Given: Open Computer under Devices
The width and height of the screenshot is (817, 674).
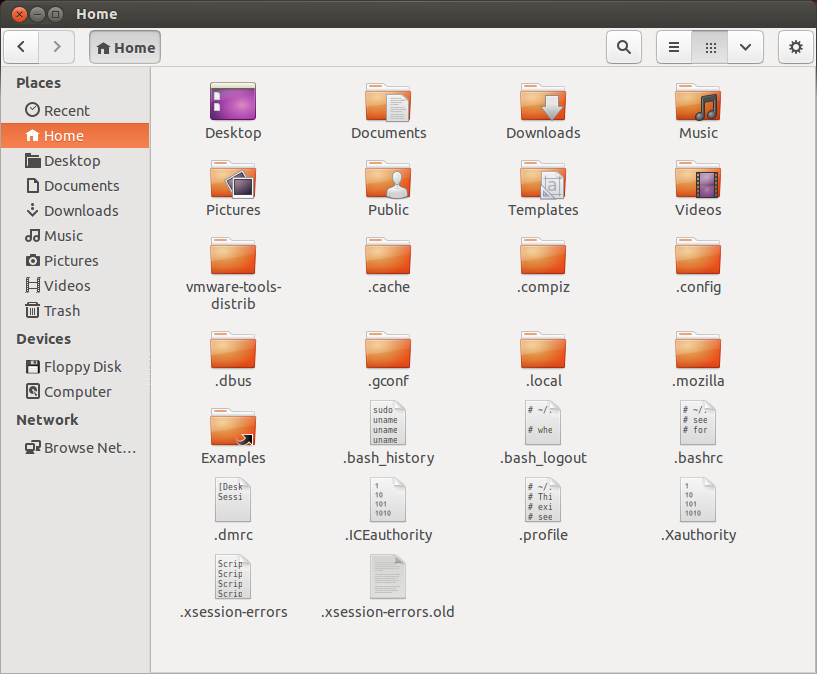Looking at the screenshot, I should tap(77, 392).
